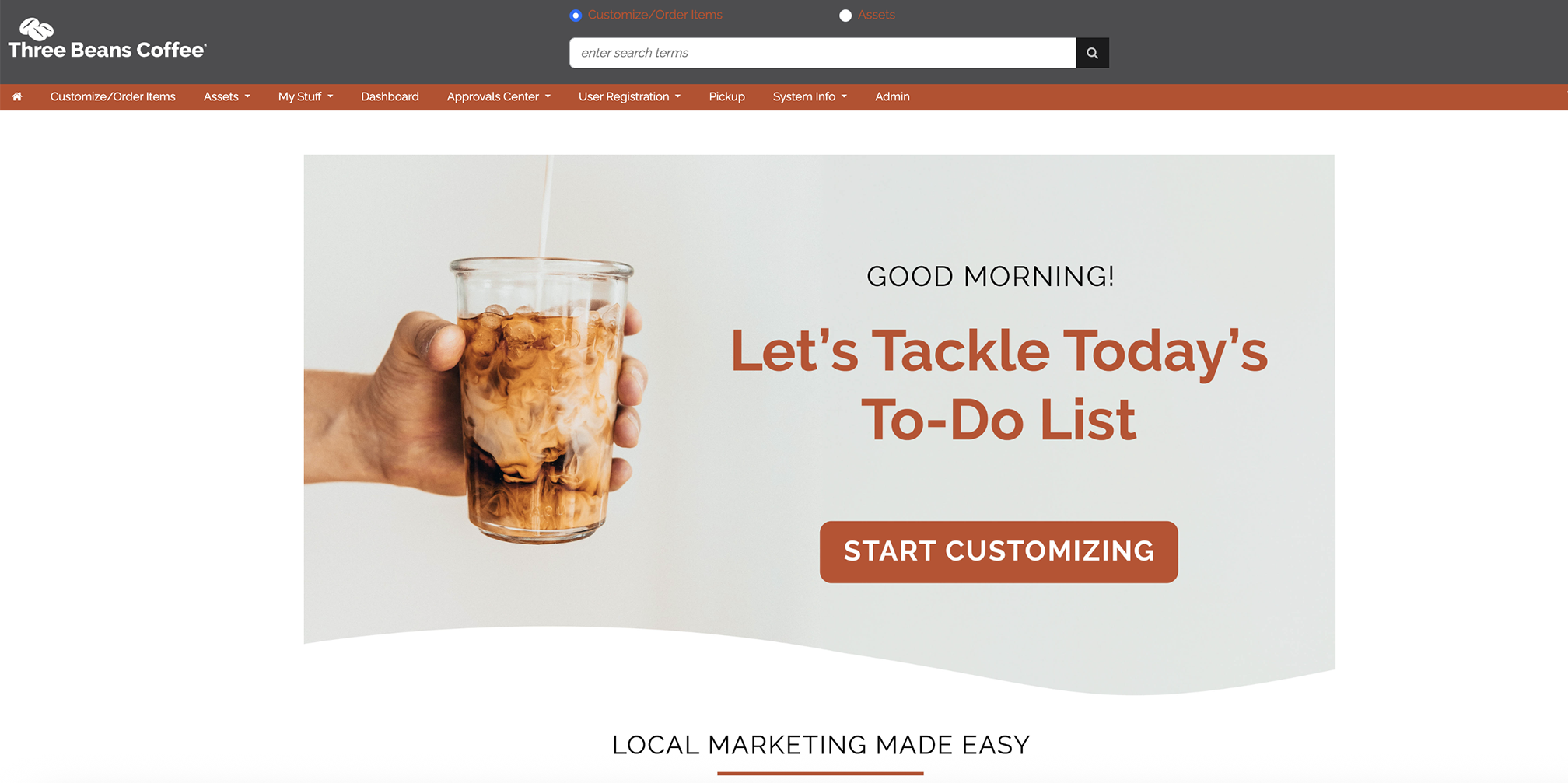
Task: Click the Let's Tackle Today's To-Do List headline
Action: 999,385
